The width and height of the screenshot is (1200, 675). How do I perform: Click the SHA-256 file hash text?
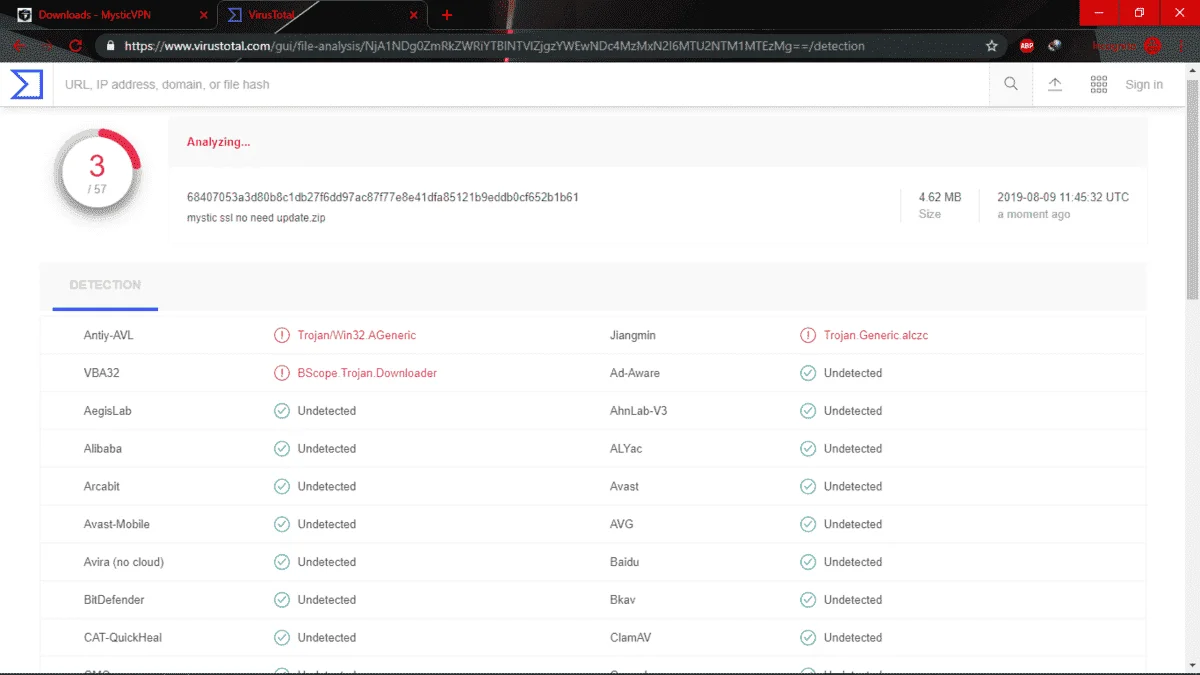(x=383, y=197)
